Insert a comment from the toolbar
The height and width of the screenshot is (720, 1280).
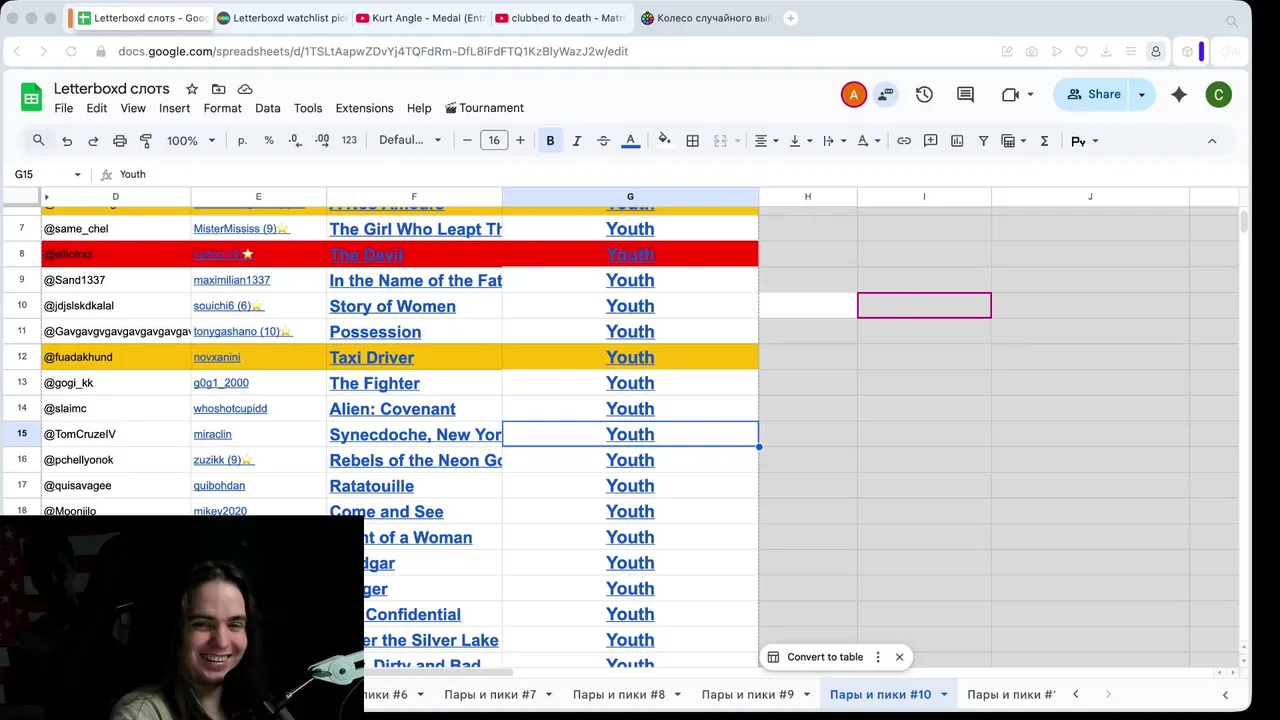[931, 141]
